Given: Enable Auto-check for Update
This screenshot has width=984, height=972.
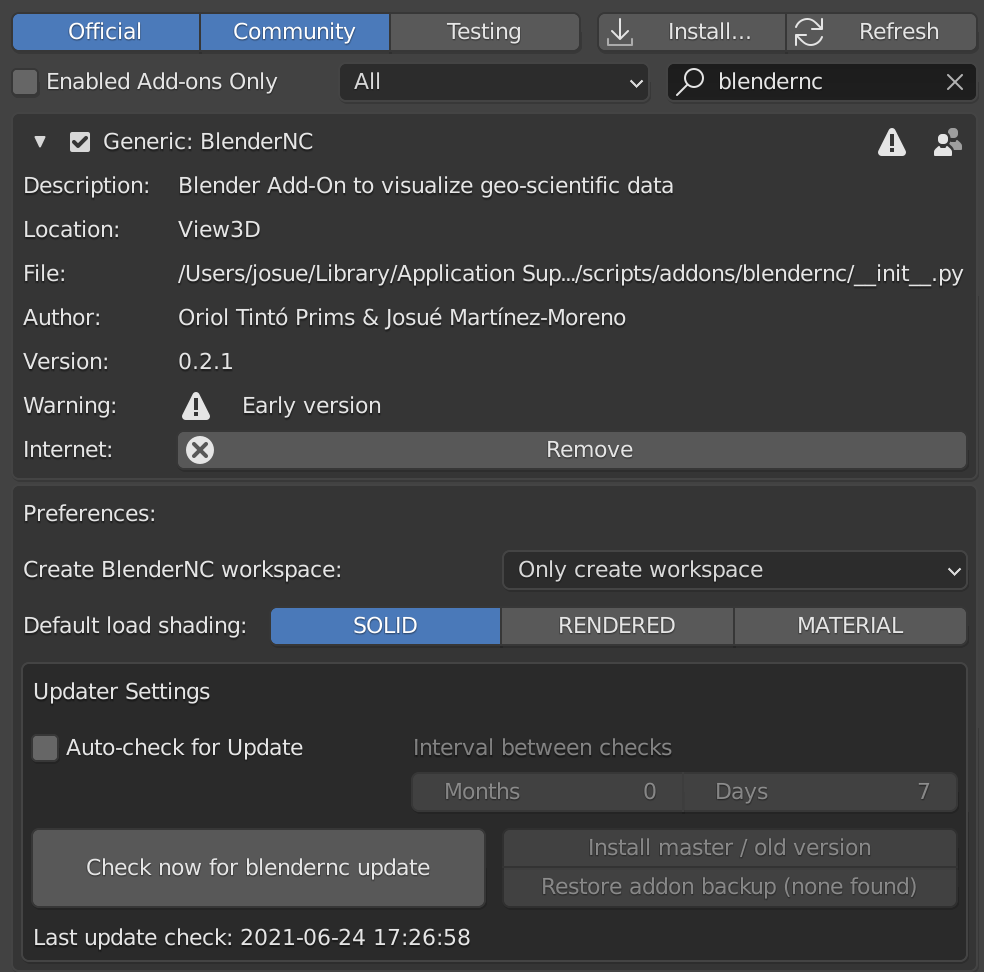Looking at the screenshot, I should pos(45,747).
